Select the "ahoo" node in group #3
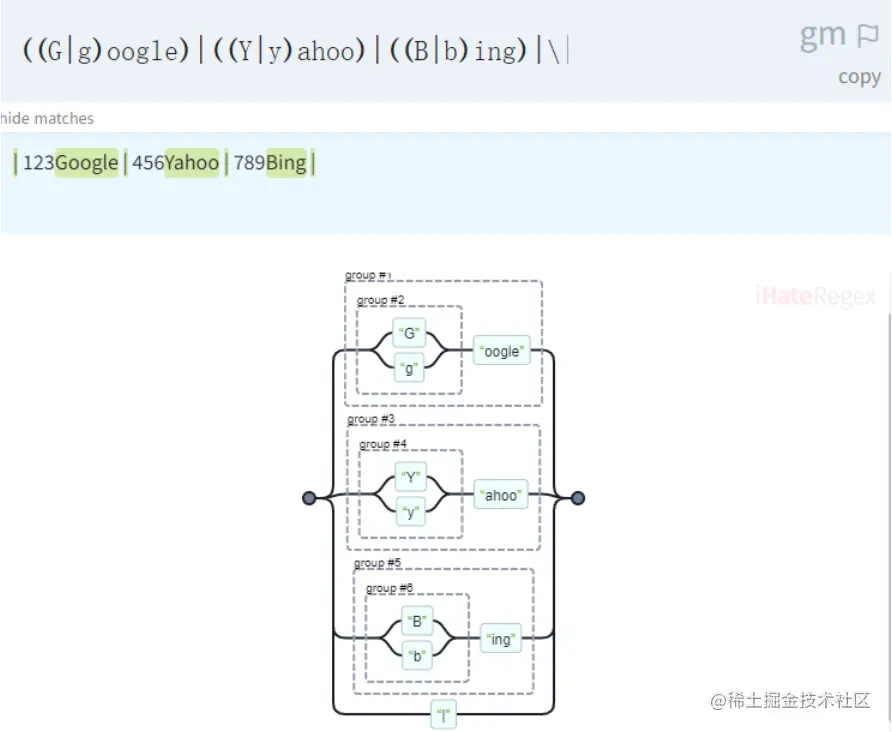This screenshot has height=732, width=892. (x=500, y=494)
